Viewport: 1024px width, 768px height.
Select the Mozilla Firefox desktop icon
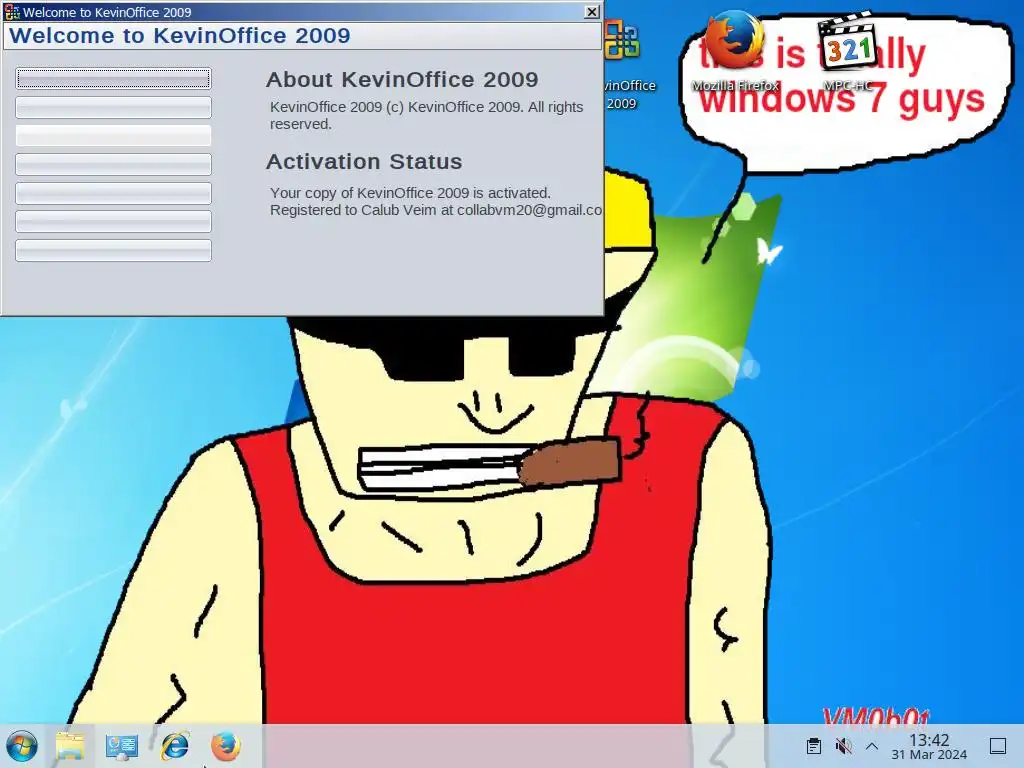coord(735,51)
